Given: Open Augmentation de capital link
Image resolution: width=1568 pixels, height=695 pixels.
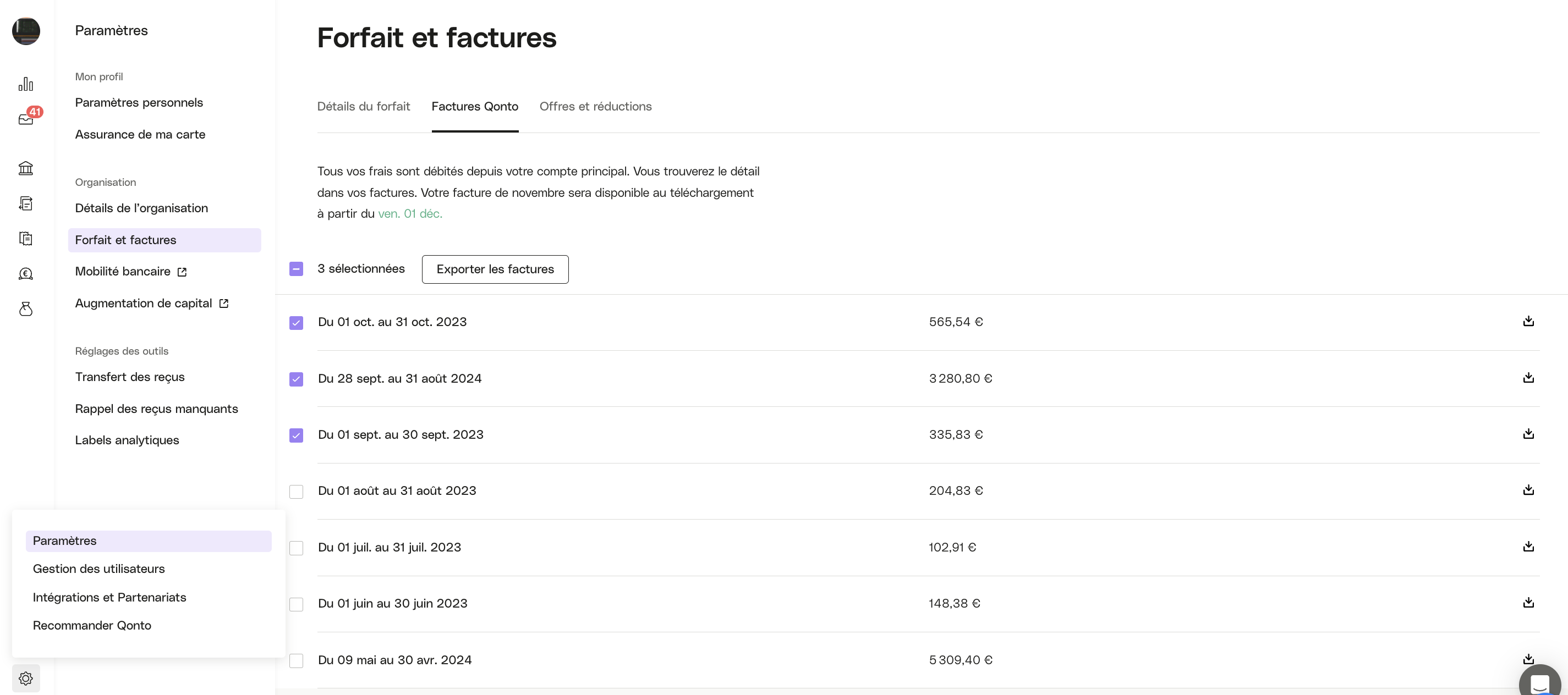Looking at the screenshot, I should pyautogui.click(x=143, y=303).
